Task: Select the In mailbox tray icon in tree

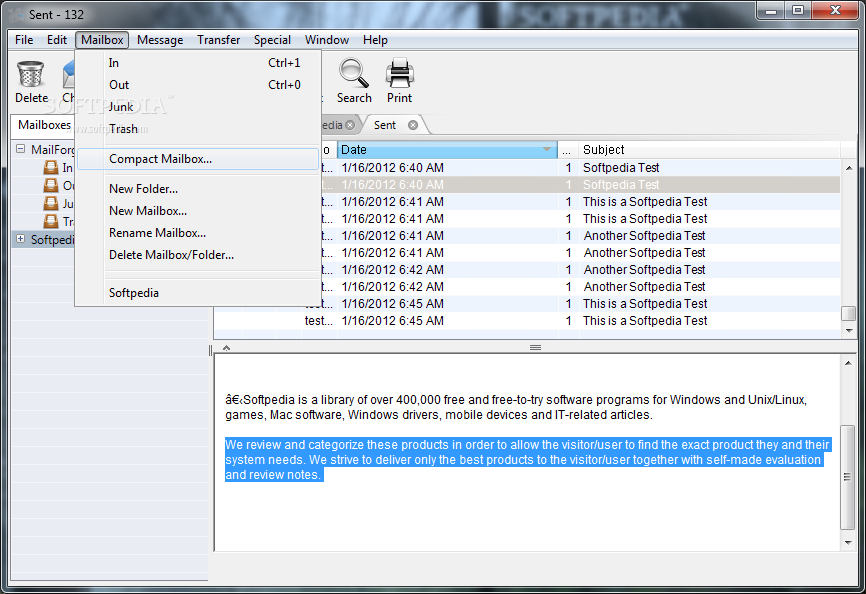Action: click(x=51, y=167)
